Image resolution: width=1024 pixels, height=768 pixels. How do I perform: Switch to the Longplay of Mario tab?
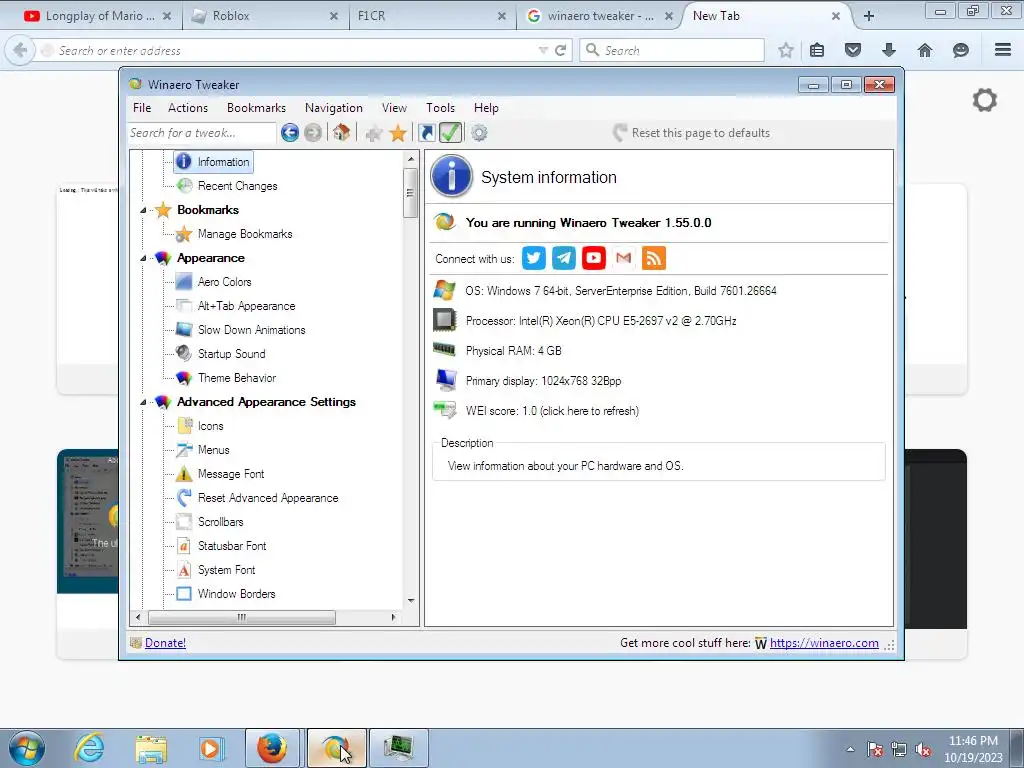[98, 16]
